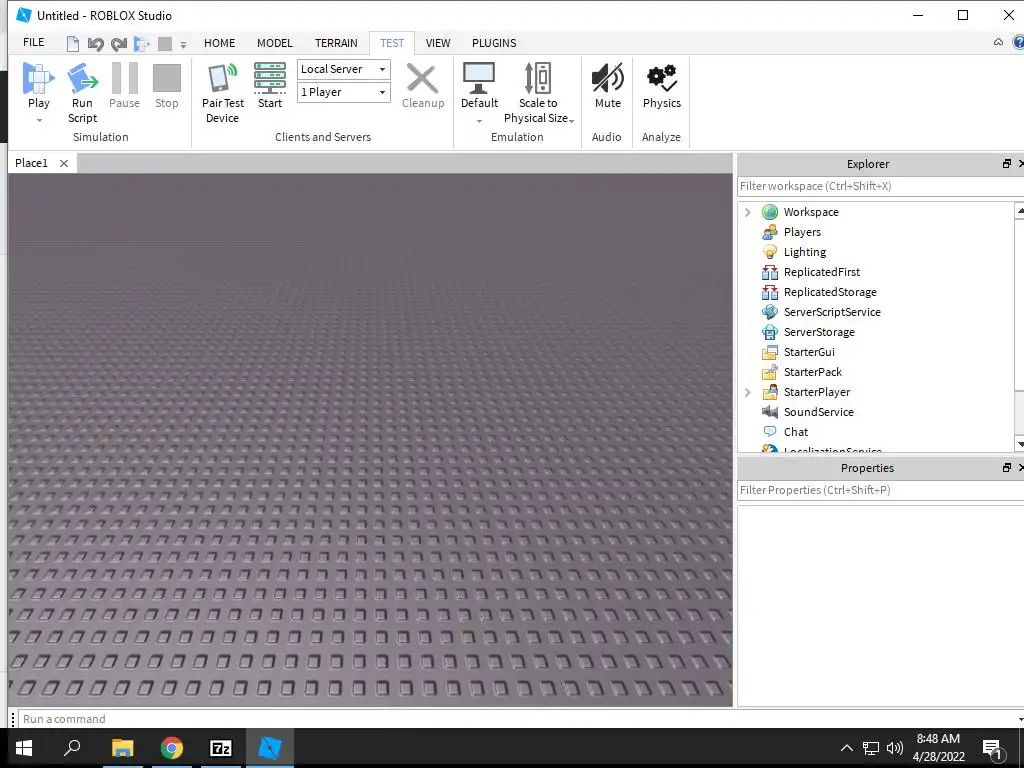Screen dimensions: 1024x768
Task: Expand the StarterPlayer tree node
Action: (x=748, y=392)
